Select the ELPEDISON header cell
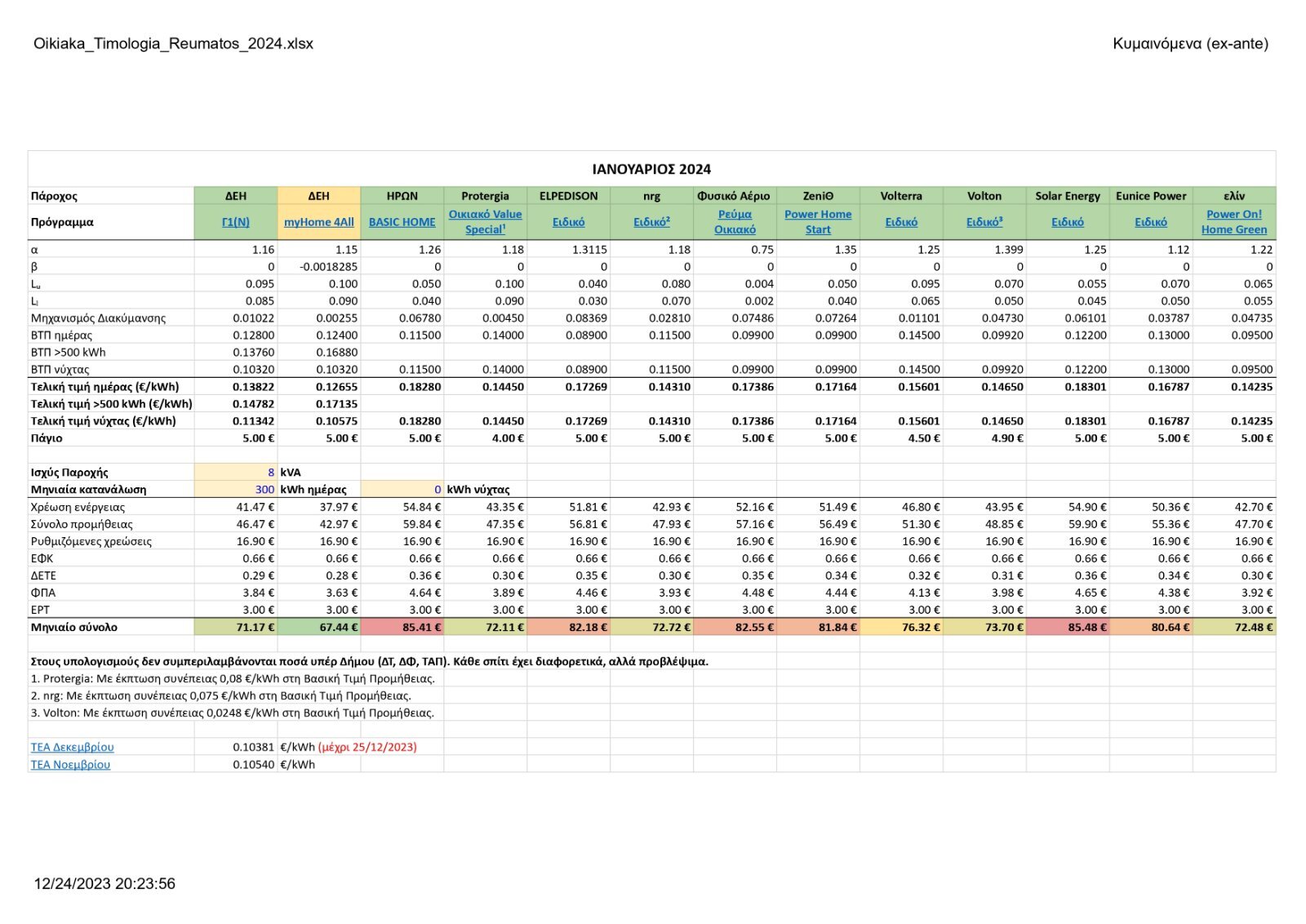This screenshot has height=924, width=1306. (x=569, y=196)
